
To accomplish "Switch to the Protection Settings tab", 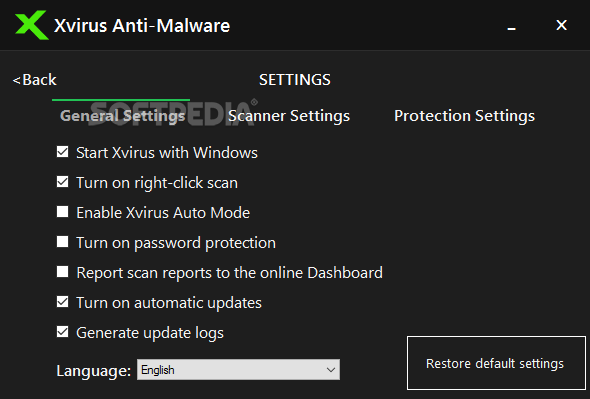I will [464, 116].
